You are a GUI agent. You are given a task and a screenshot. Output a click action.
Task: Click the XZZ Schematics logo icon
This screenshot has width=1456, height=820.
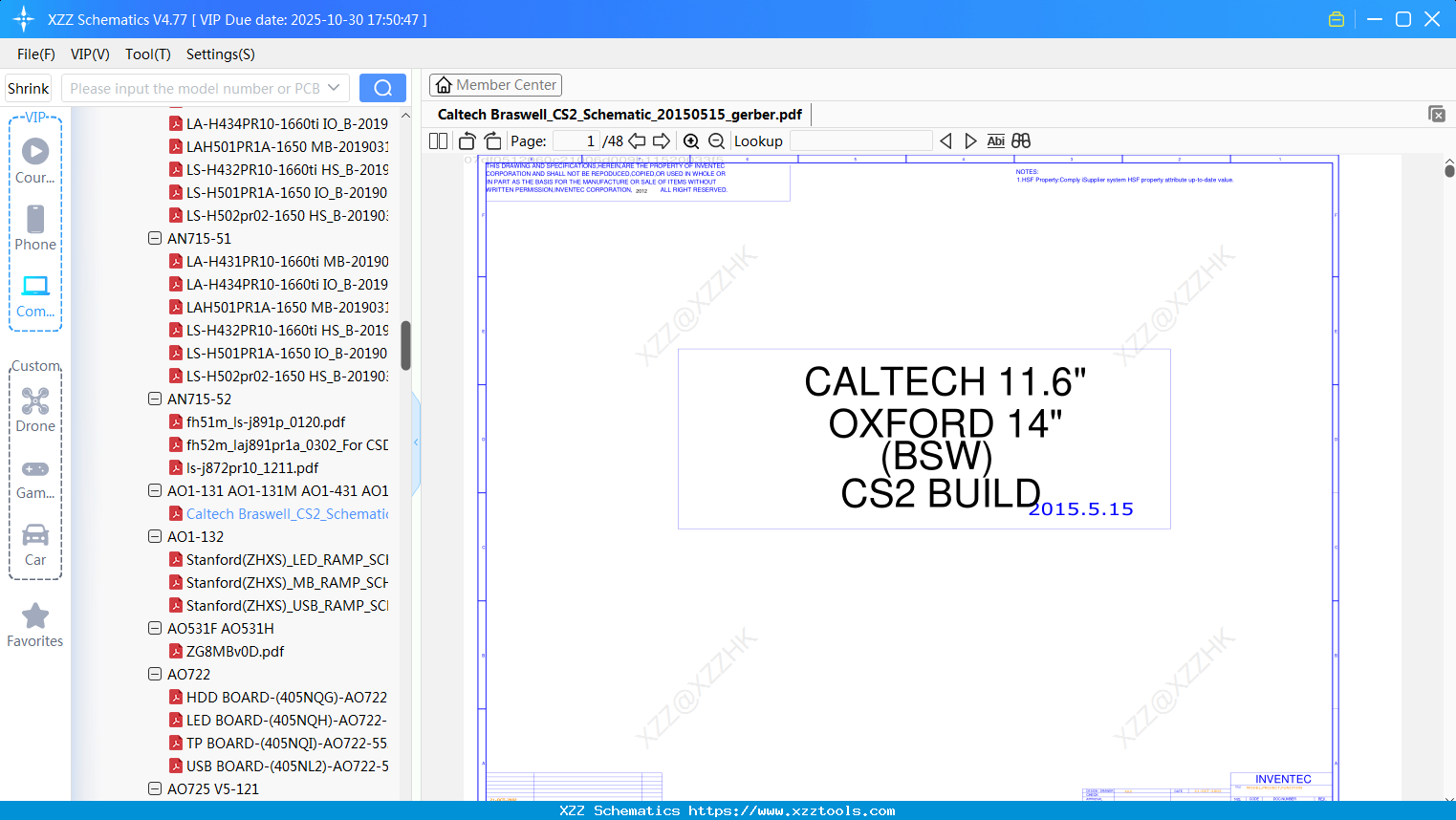pyautogui.click(x=24, y=19)
